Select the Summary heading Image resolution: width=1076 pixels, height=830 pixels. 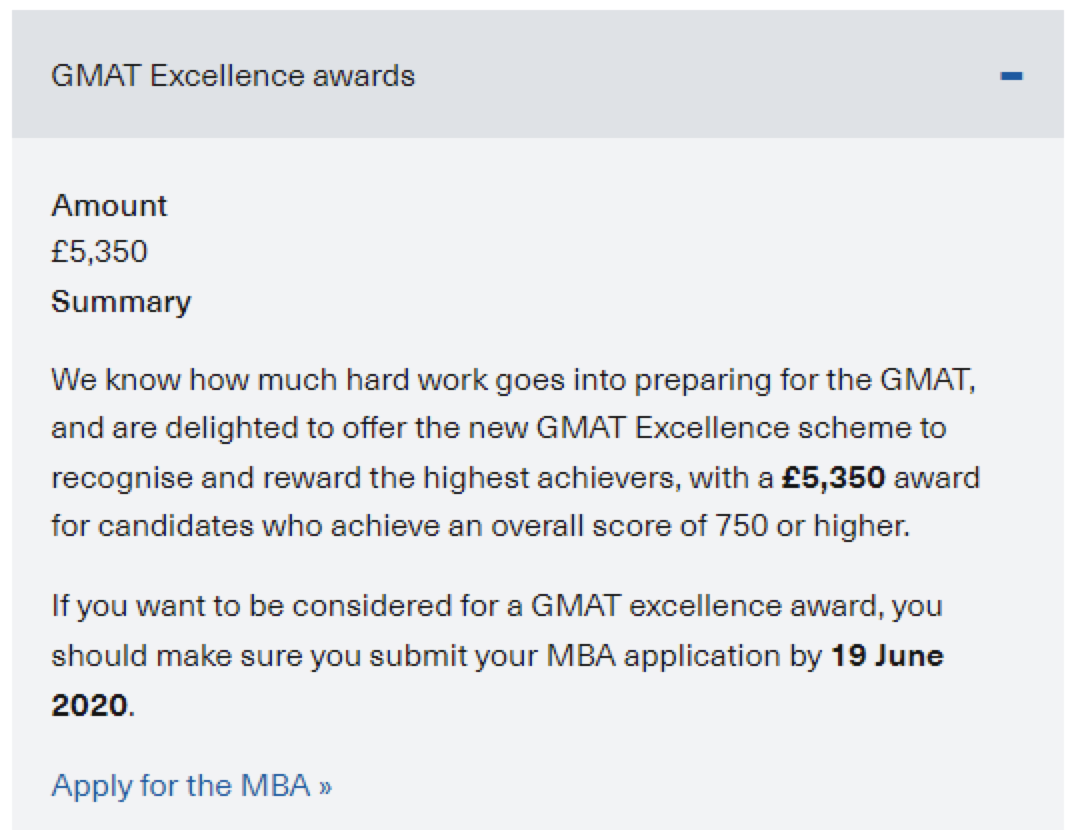[x=121, y=302]
